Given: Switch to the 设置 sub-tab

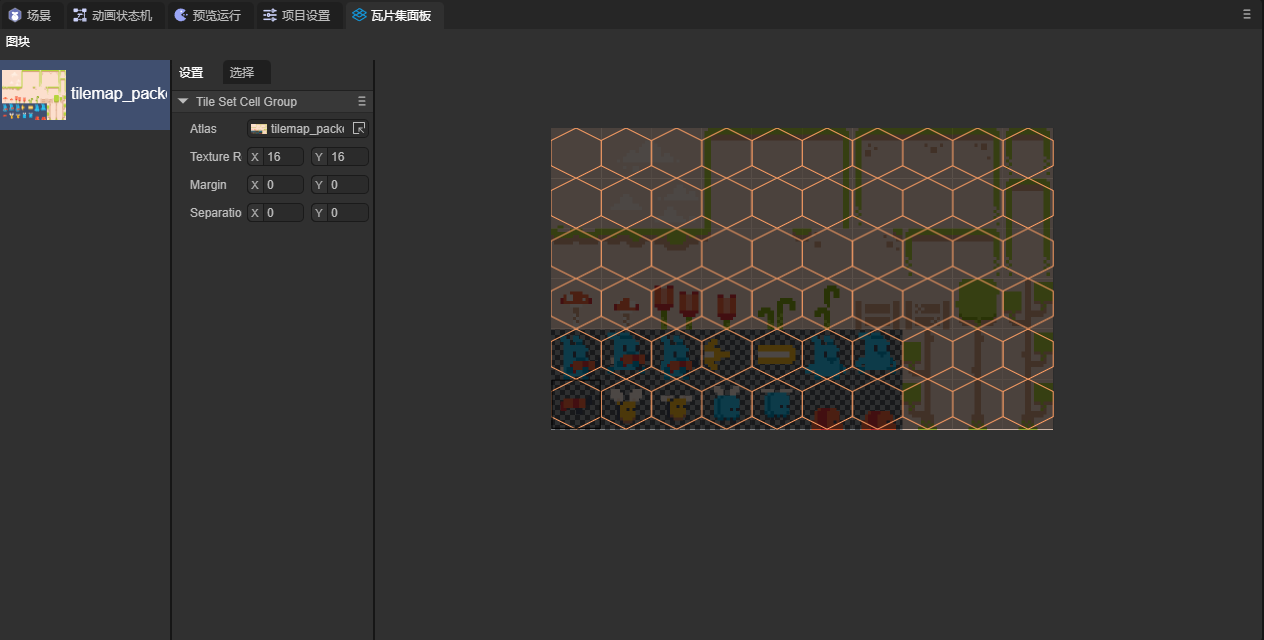Looking at the screenshot, I should (191, 72).
